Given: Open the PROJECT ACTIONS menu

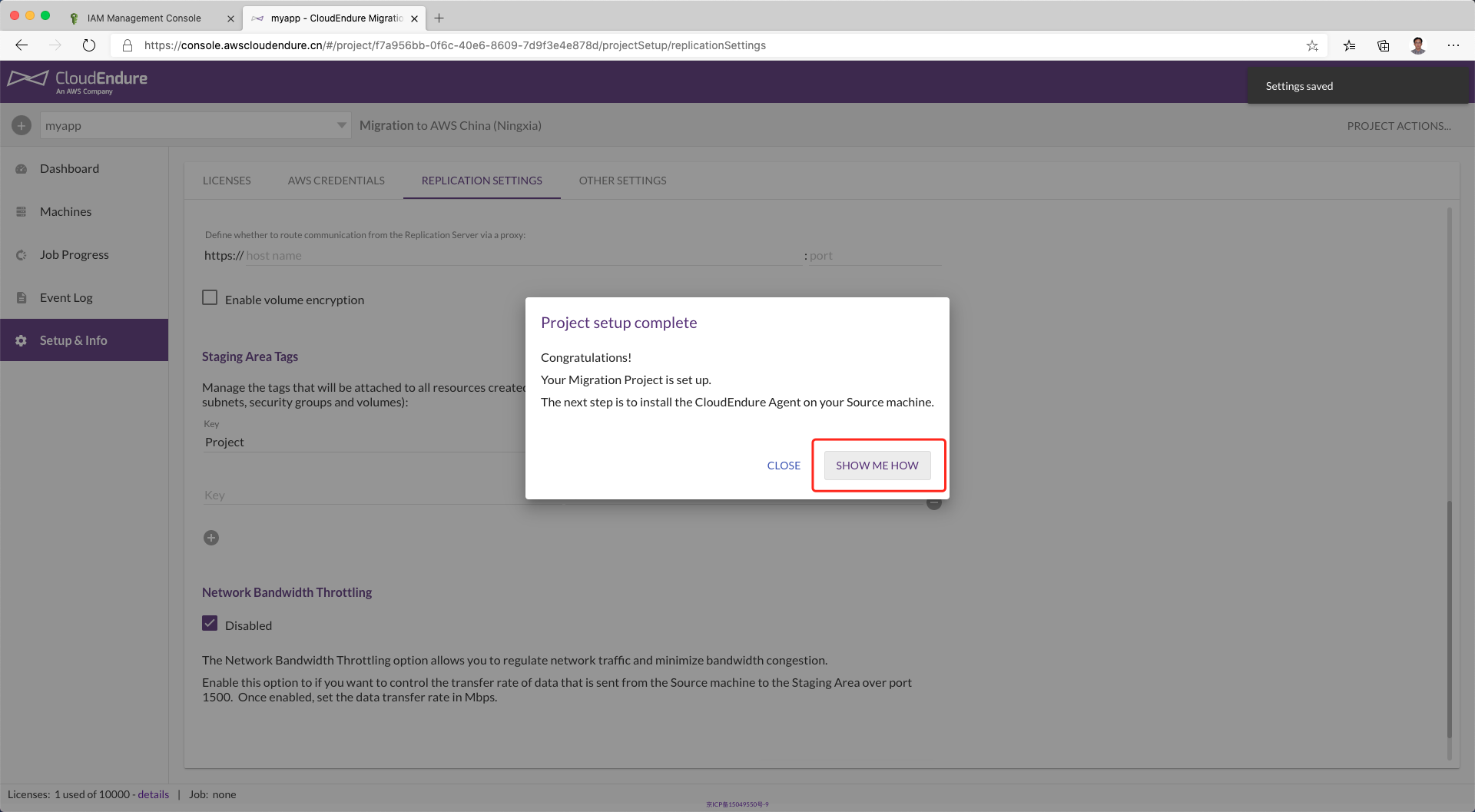Looking at the screenshot, I should (1398, 126).
